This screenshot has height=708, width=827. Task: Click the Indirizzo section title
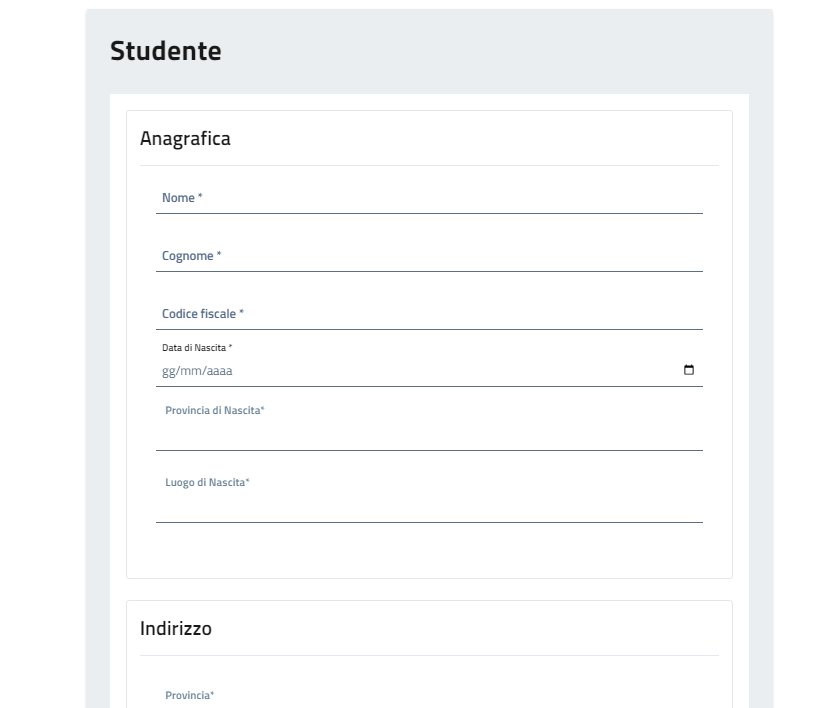pos(176,629)
